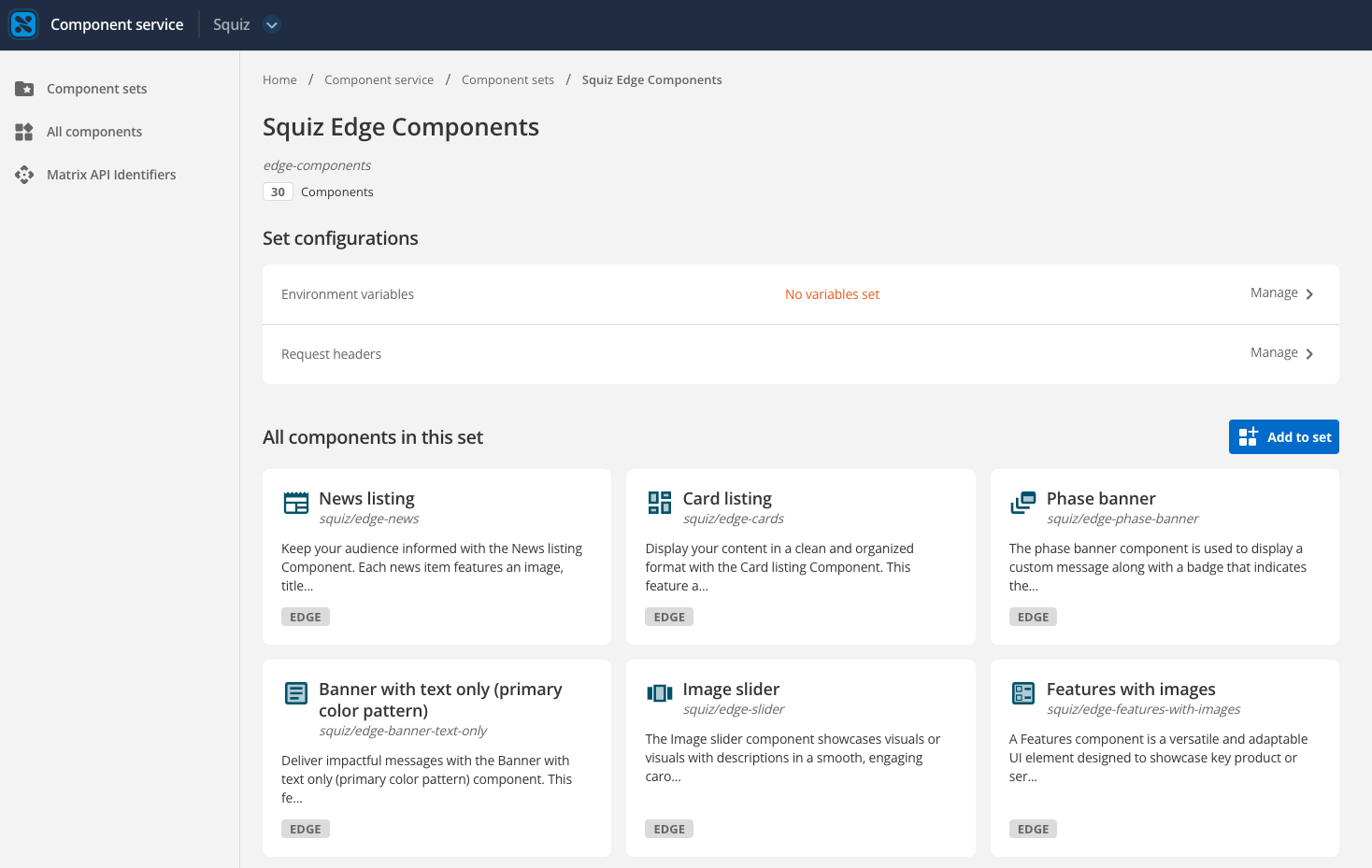Image resolution: width=1372 pixels, height=868 pixels.
Task: Click the Phase banner component icon
Action: click(1023, 503)
